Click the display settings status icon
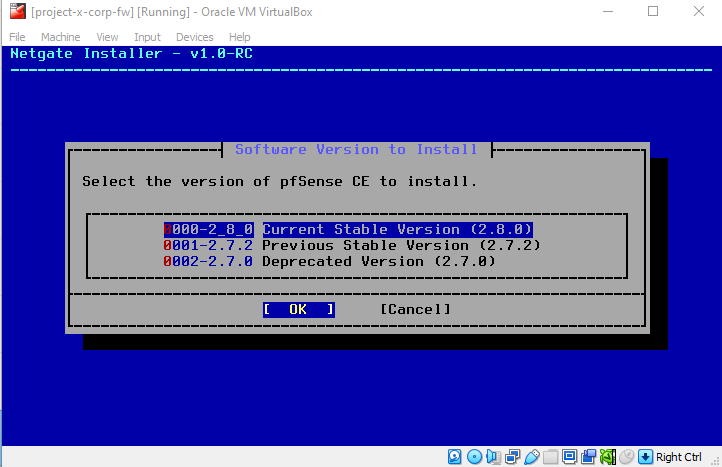The width and height of the screenshot is (722, 467). [568, 457]
